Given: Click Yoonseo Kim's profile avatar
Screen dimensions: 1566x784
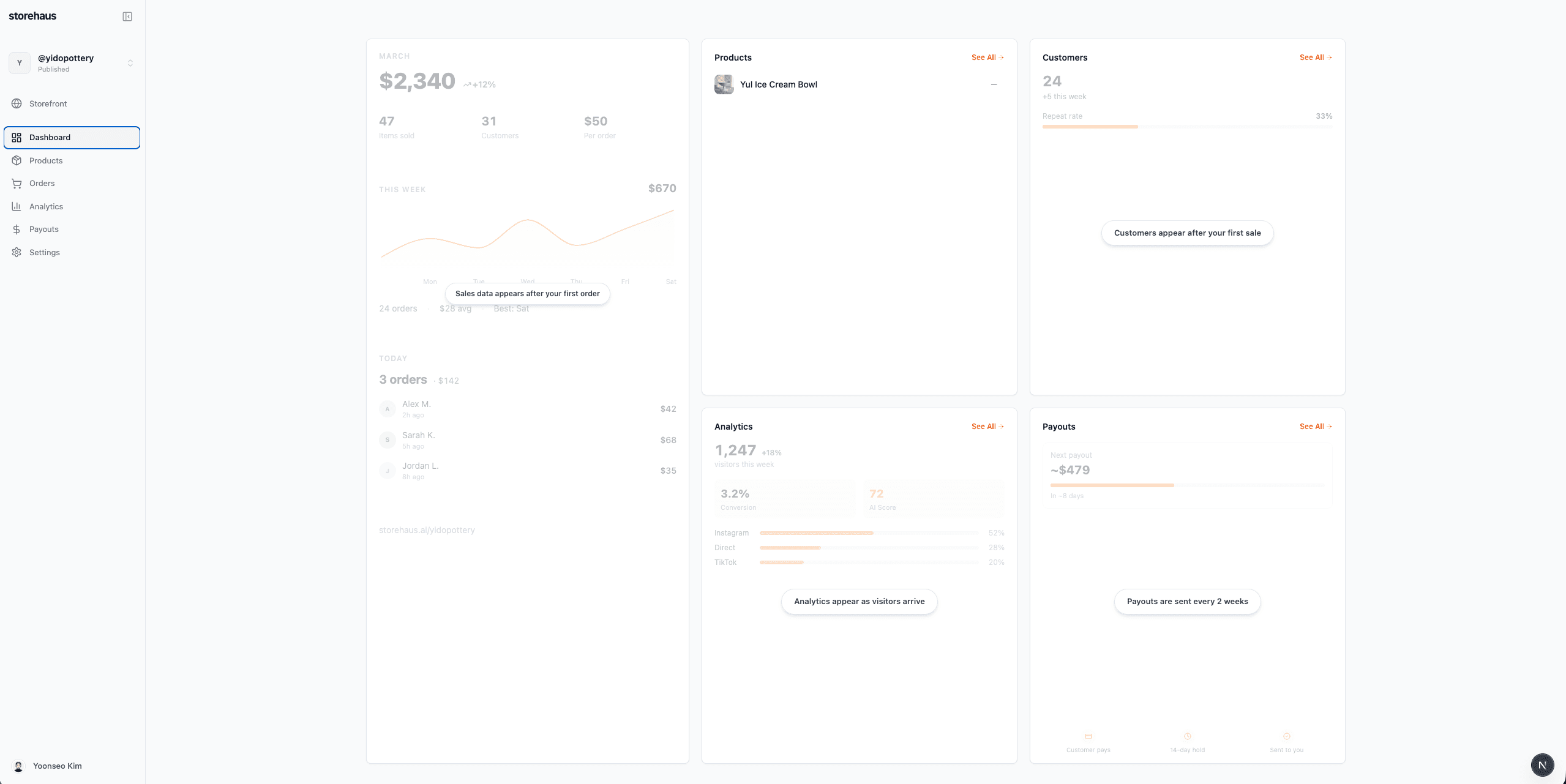Looking at the screenshot, I should tap(19, 766).
